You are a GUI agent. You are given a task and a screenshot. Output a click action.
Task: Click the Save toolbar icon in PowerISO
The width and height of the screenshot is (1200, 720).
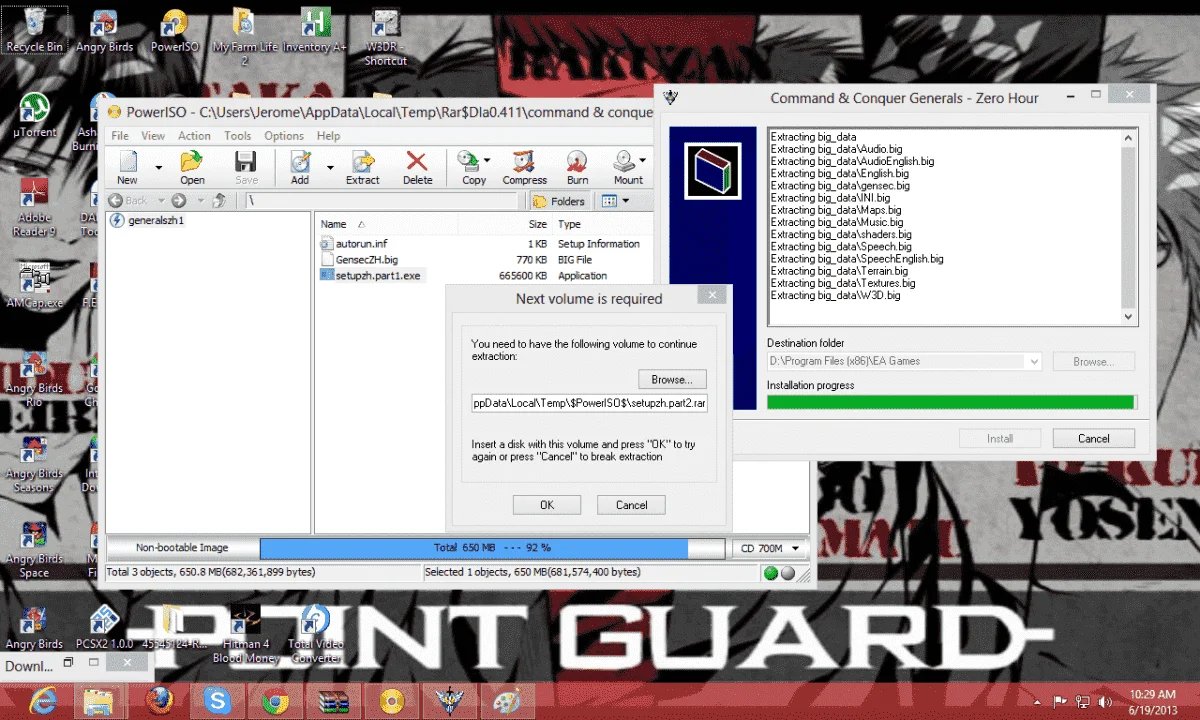pos(246,167)
